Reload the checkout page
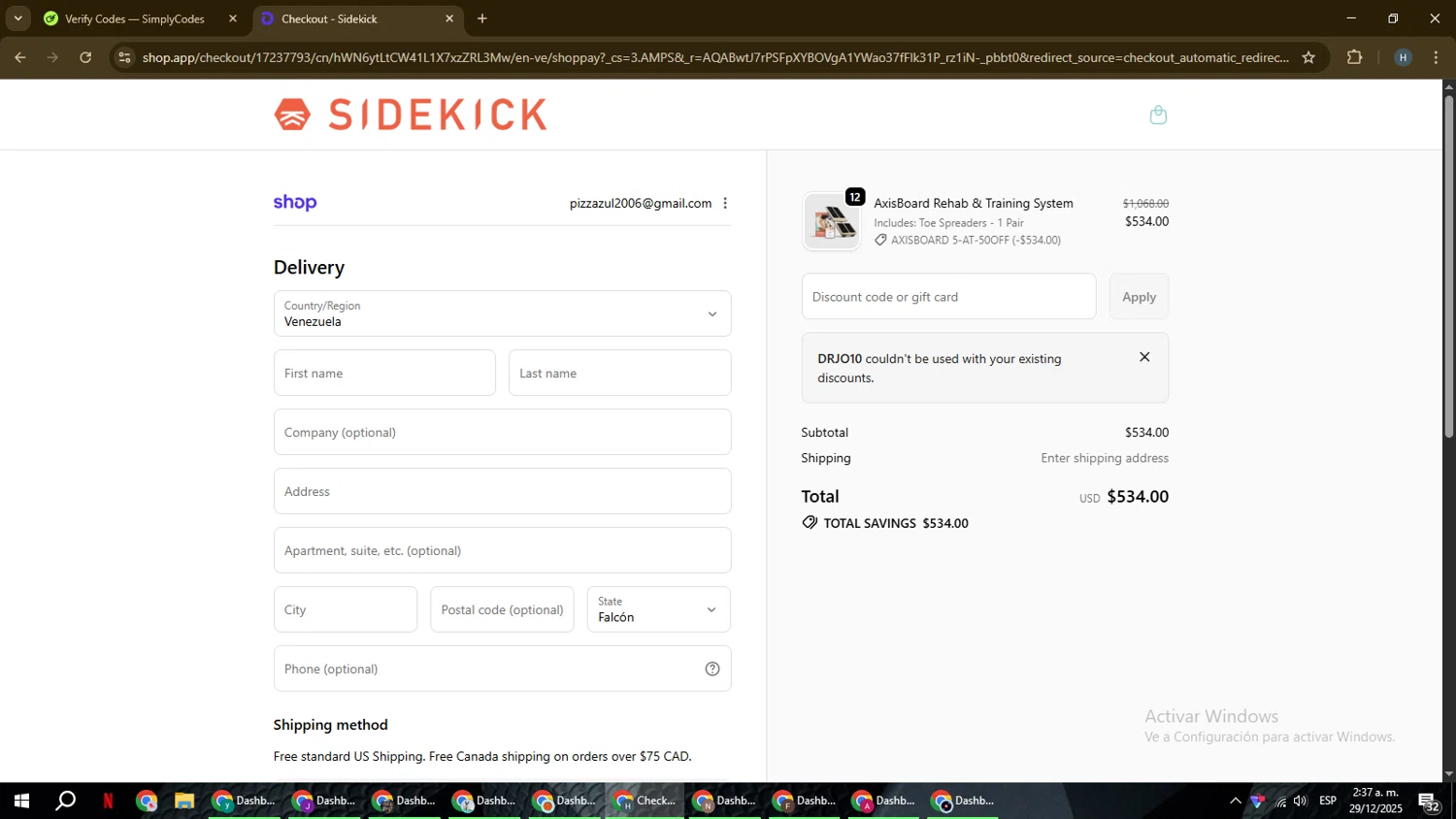The height and width of the screenshot is (819, 1456). pos(85,57)
